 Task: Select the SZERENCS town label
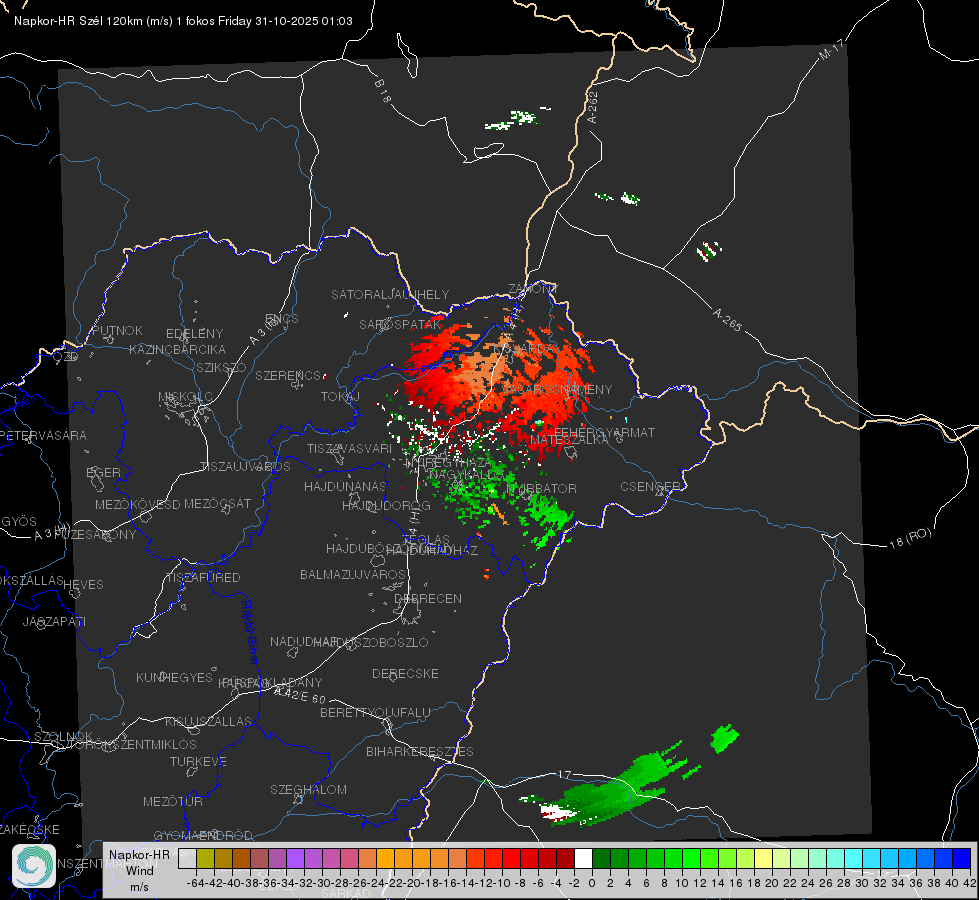(288, 375)
